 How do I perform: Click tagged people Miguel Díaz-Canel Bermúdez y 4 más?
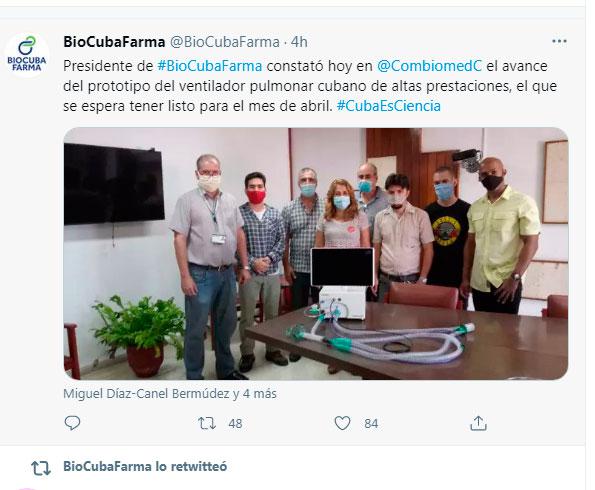click(x=170, y=394)
